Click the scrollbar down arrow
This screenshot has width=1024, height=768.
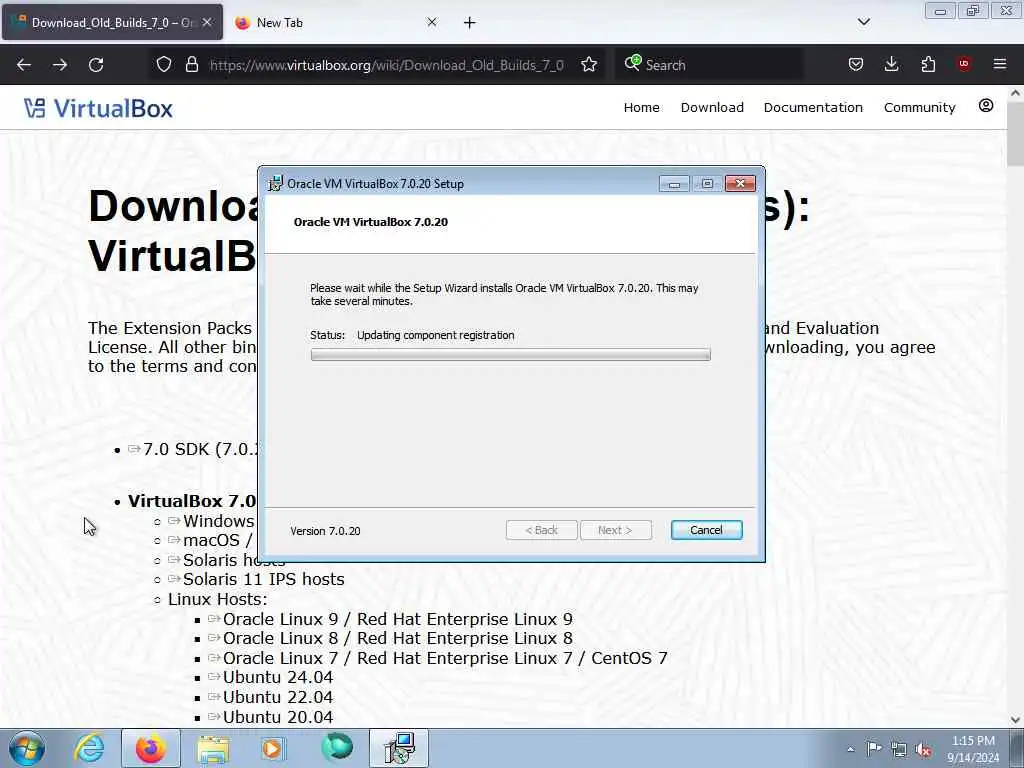pos(1015,720)
